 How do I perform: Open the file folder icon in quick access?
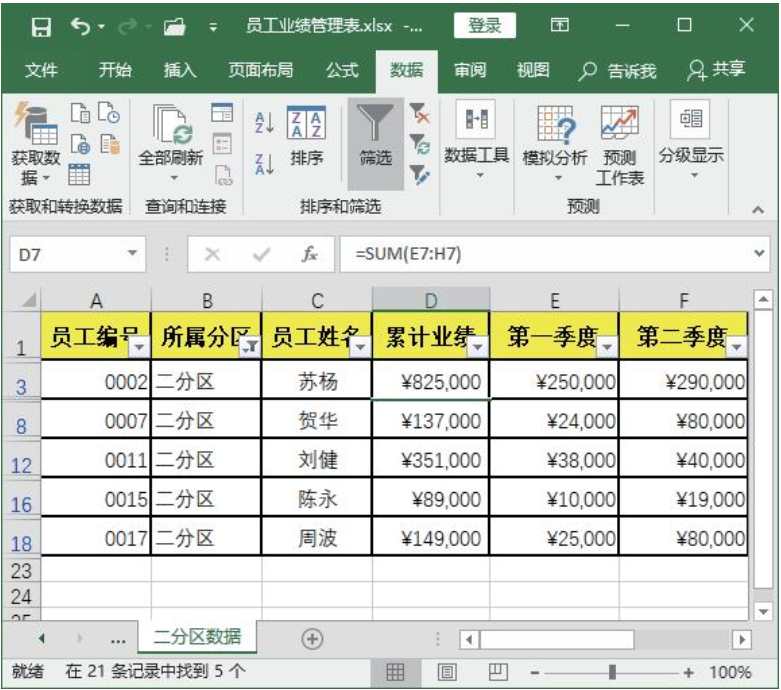(x=174, y=26)
